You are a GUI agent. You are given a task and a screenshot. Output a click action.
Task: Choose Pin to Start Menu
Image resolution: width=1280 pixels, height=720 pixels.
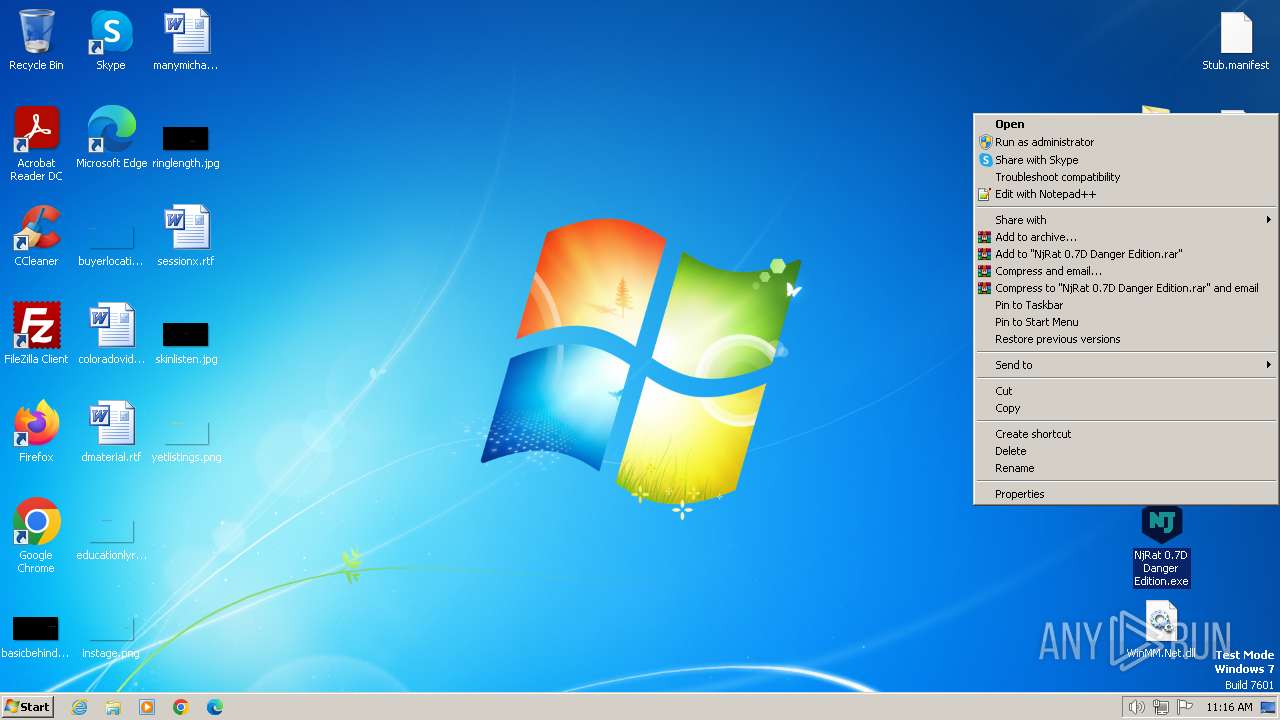[x=1126, y=322]
